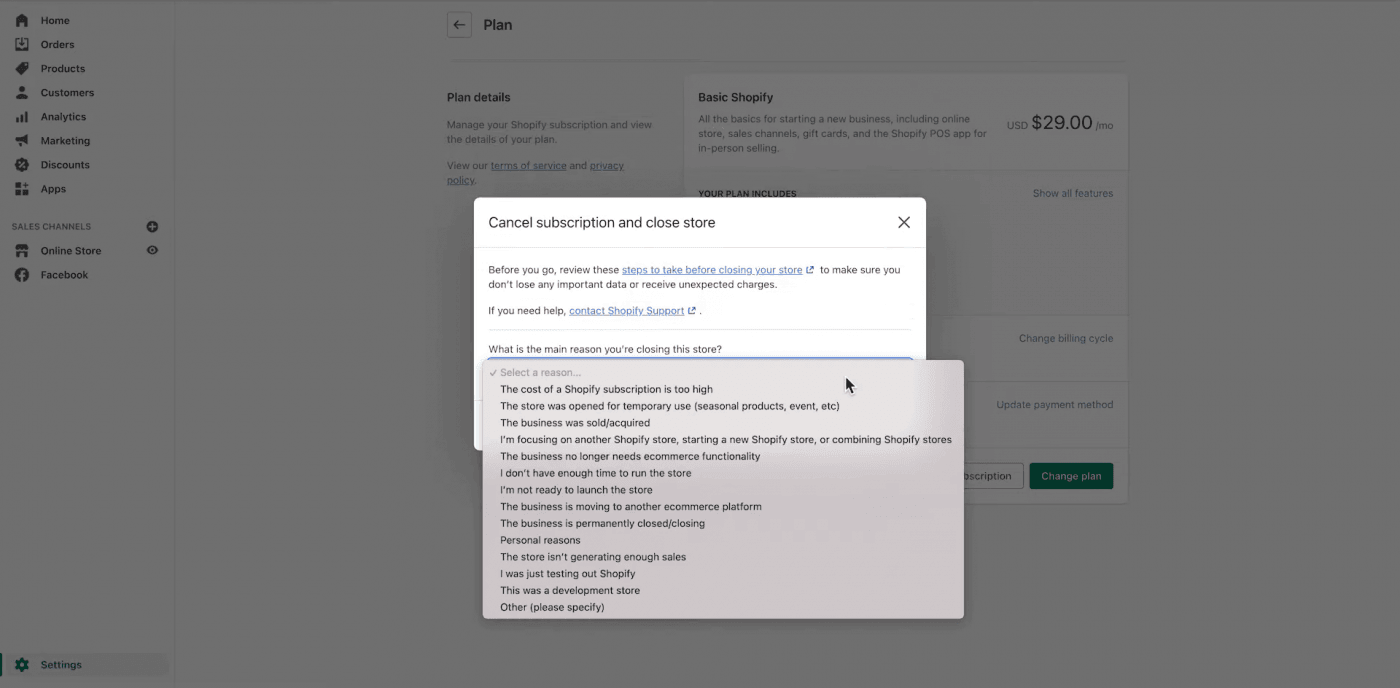Open Facebook sales channel

click(64, 274)
